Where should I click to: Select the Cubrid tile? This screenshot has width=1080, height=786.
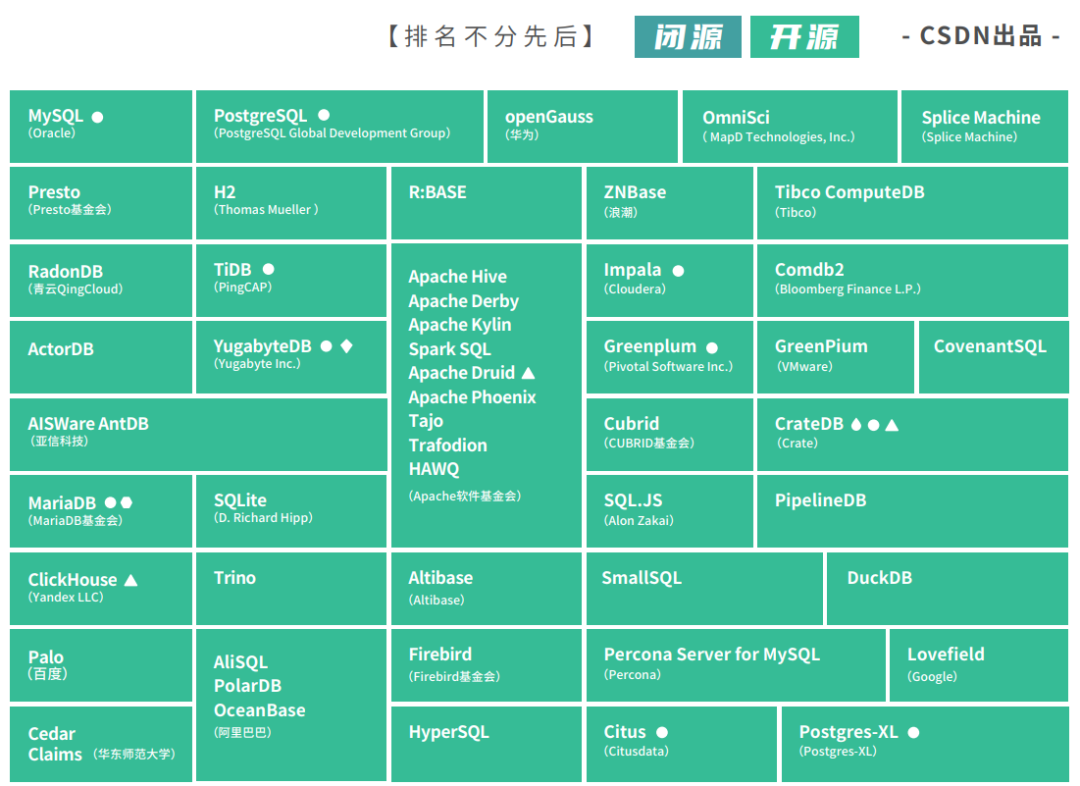(x=669, y=435)
